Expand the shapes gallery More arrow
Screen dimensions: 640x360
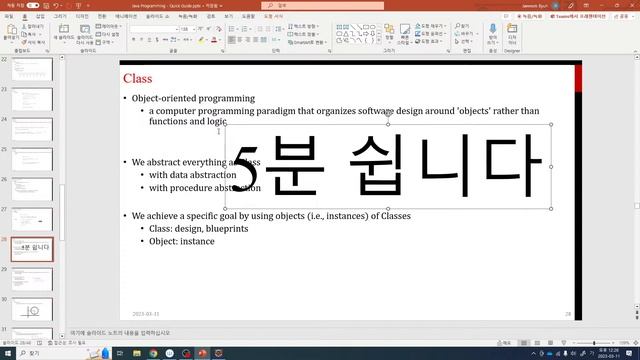(x=379, y=41)
